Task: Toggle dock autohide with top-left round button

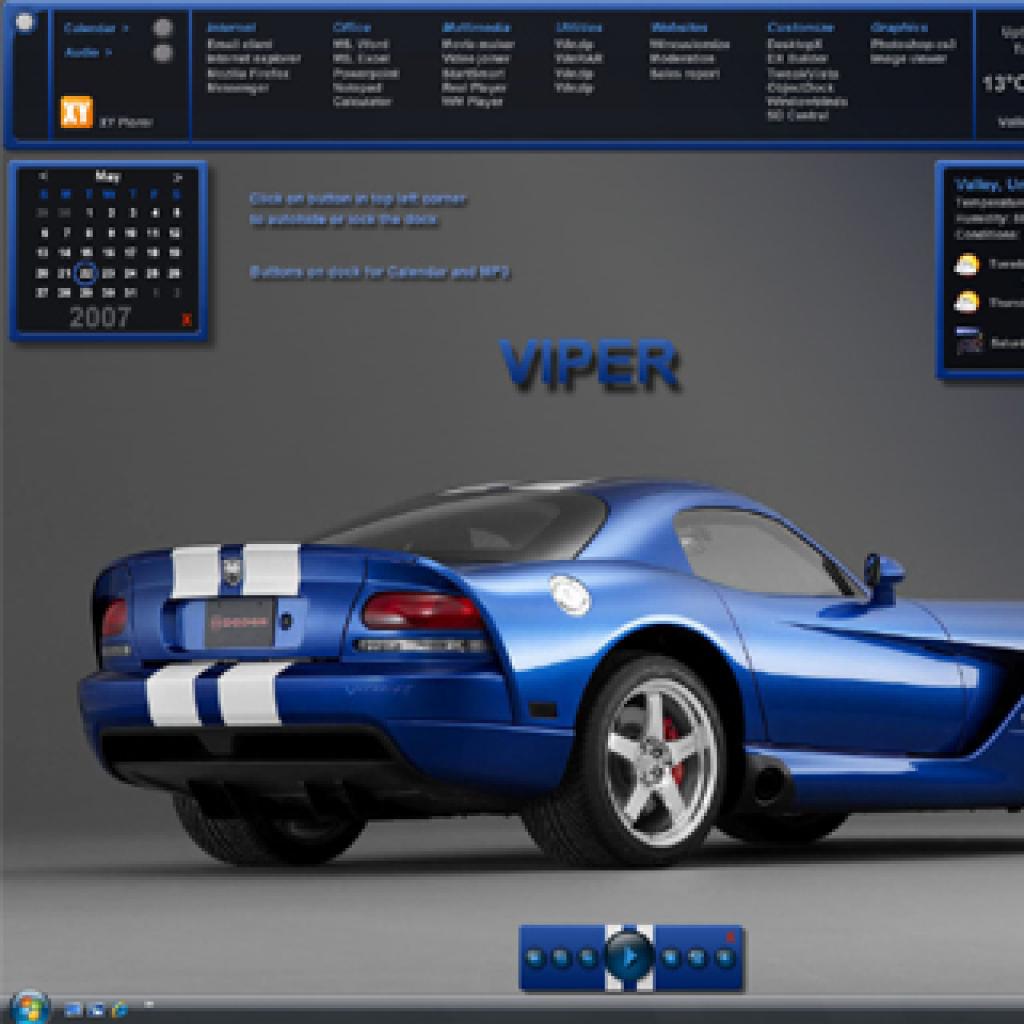Action: click(x=25, y=22)
